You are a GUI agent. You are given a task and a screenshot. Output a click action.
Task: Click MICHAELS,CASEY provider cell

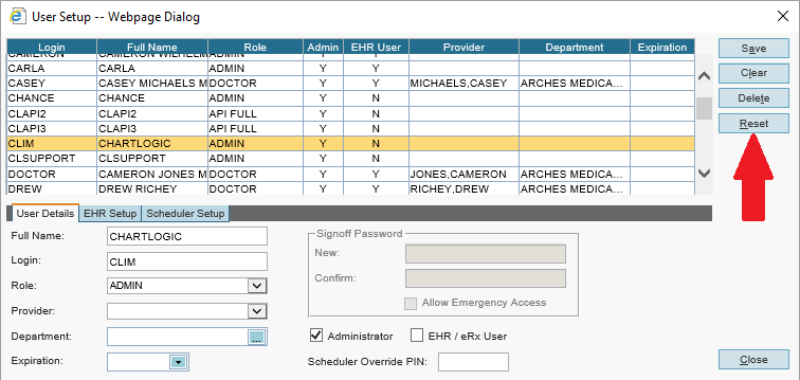(x=464, y=83)
